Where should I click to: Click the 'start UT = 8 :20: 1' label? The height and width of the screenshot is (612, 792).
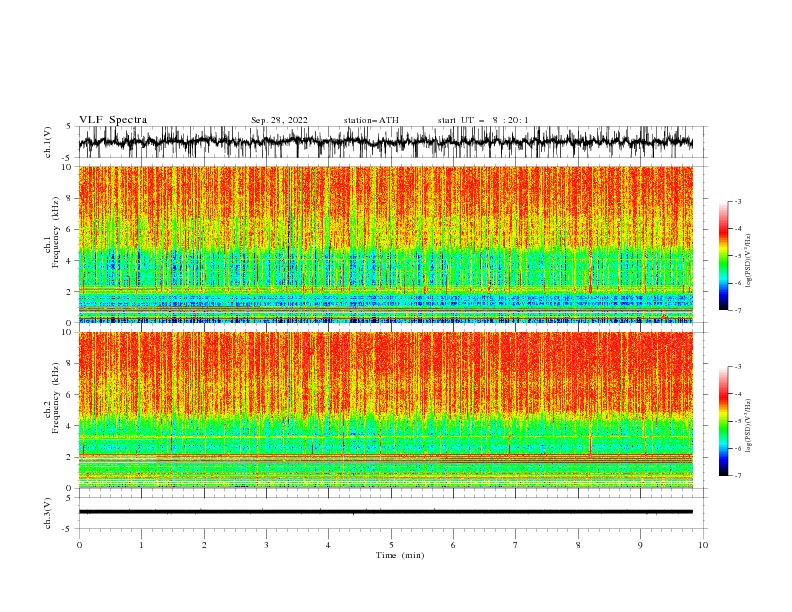(x=483, y=120)
